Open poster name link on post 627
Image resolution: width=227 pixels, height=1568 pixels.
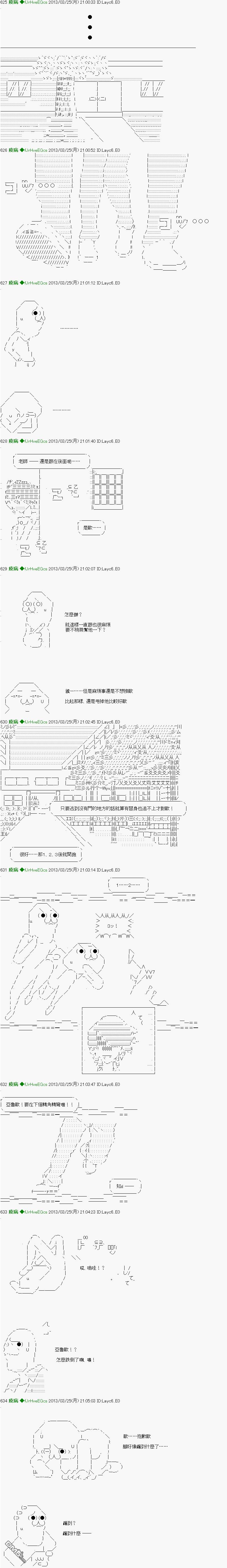tap(13, 283)
